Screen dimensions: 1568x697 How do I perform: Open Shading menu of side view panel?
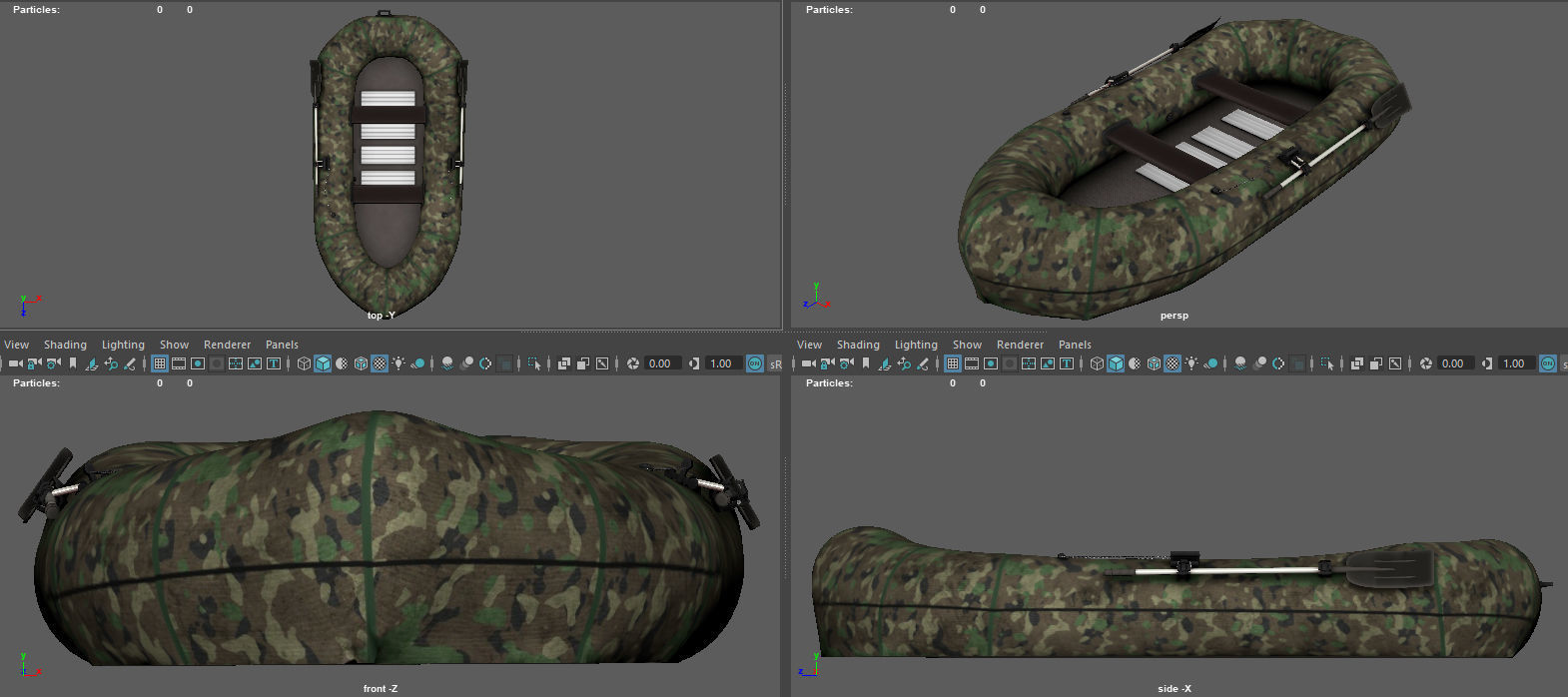858,345
